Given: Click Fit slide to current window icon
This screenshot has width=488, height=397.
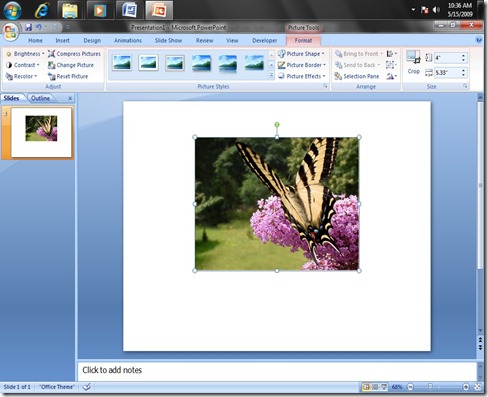Looking at the screenshot, I should pyautogui.click(x=478, y=387).
